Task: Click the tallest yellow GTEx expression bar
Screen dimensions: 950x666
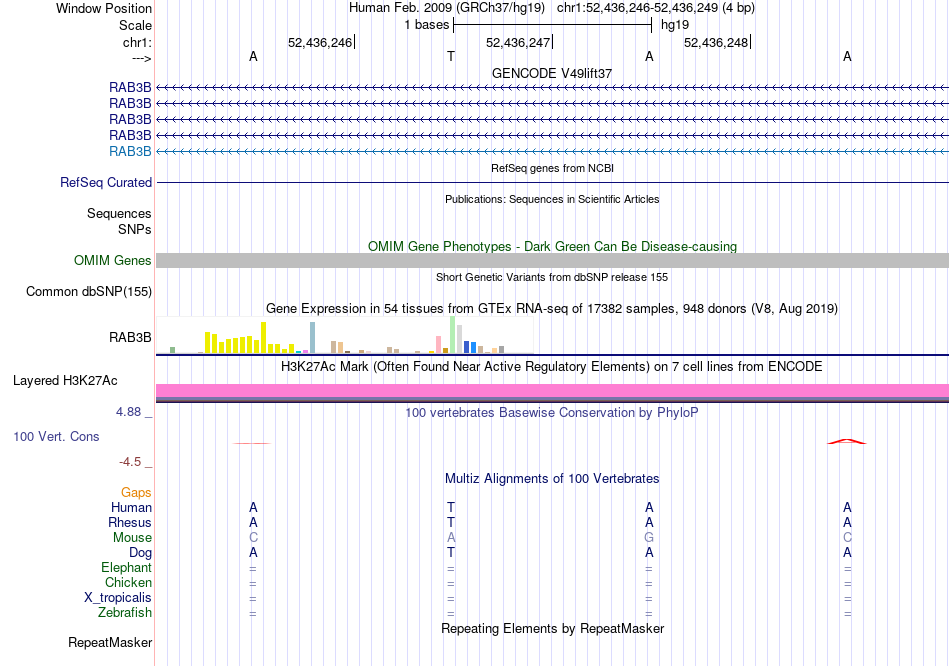Action: (264, 338)
